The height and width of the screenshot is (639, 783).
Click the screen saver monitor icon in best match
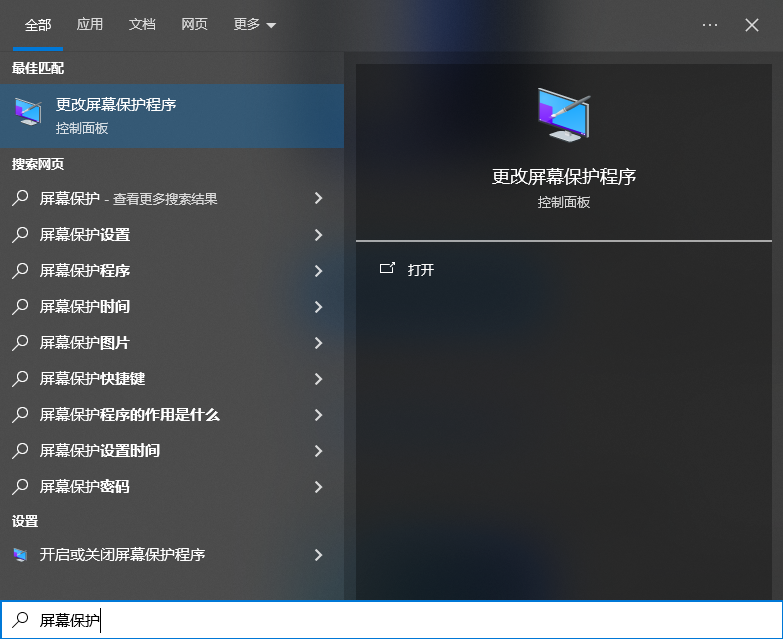pos(28,111)
